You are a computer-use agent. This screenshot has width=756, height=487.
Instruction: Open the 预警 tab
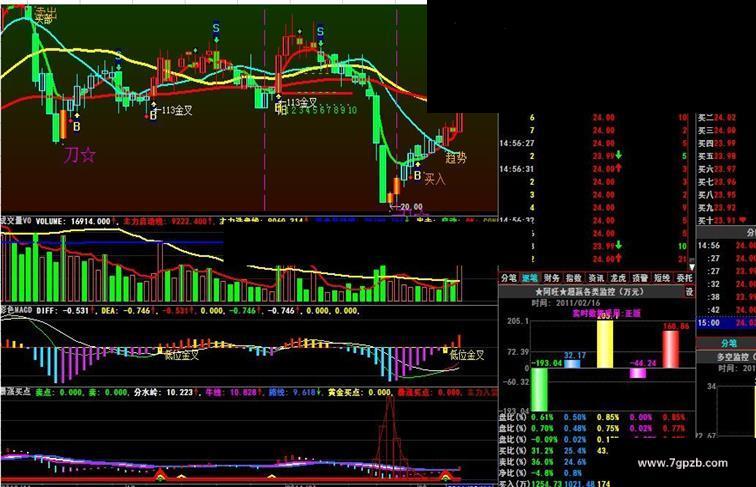[640, 278]
